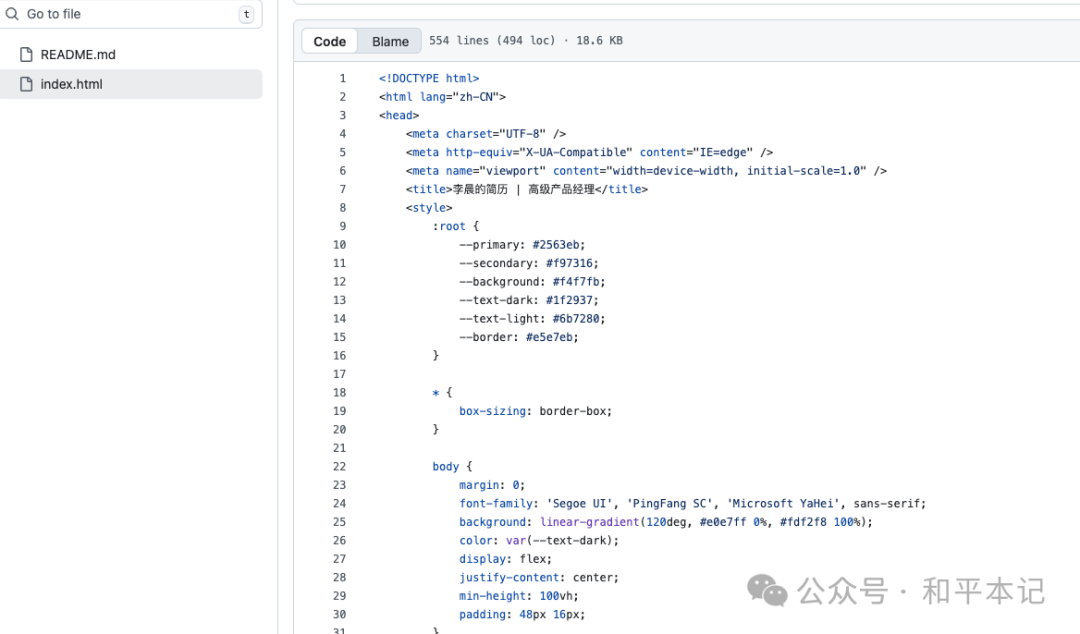The image size is (1080, 634).
Task: Click the meta viewport code line
Action: pyautogui.click(x=646, y=171)
